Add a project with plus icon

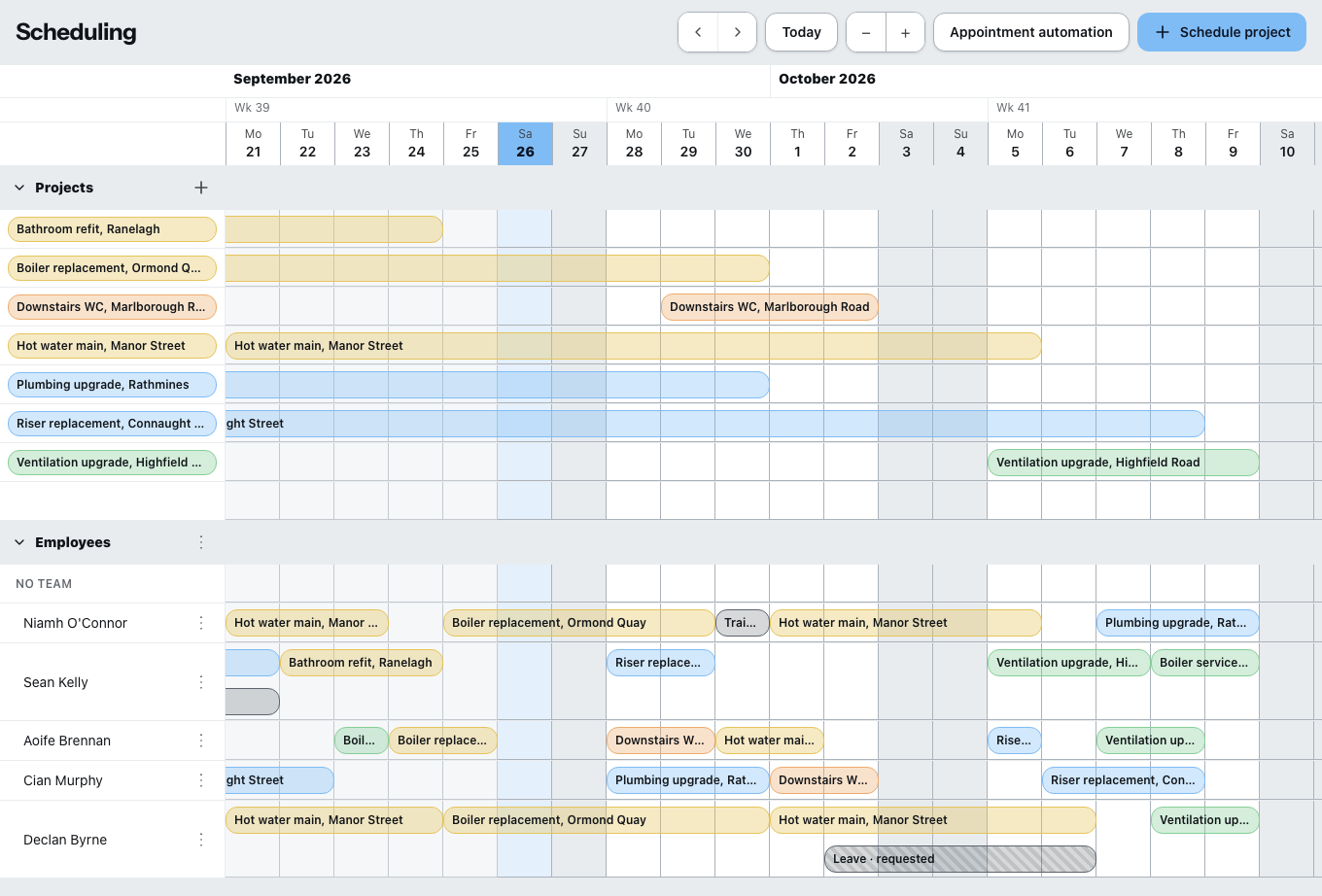pyautogui.click(x=201, y=188)
